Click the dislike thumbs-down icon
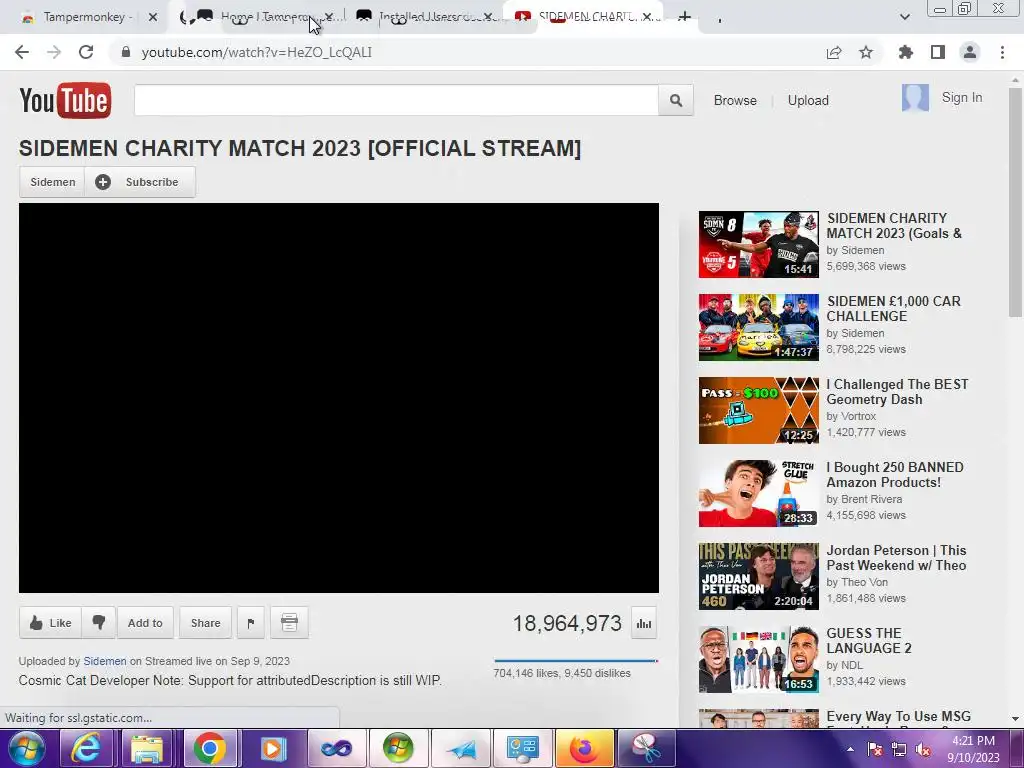This screenshot has height=768, width=1024. [99, 622]
